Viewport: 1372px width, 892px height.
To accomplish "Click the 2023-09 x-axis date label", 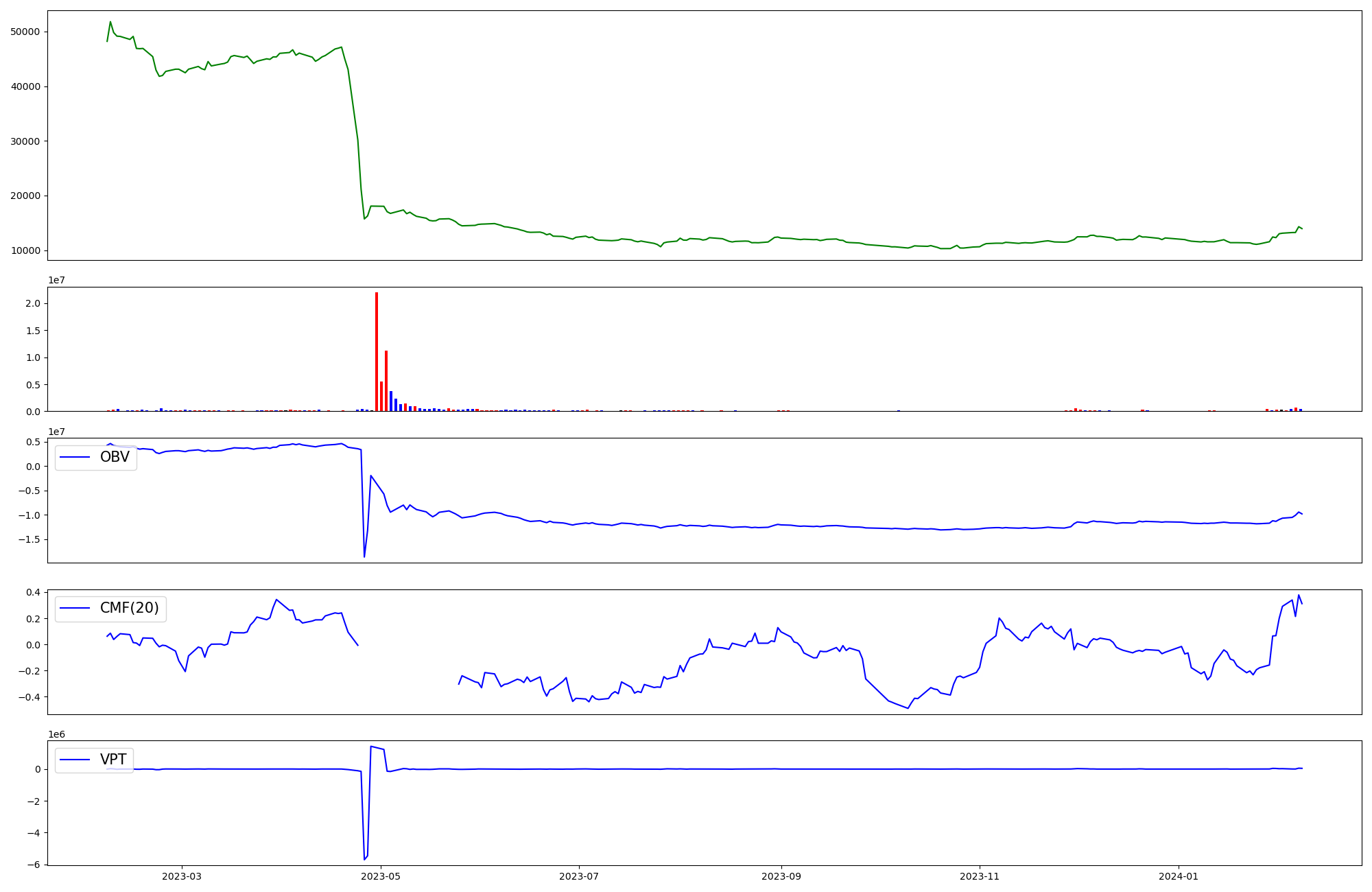I will coord(781,876).
